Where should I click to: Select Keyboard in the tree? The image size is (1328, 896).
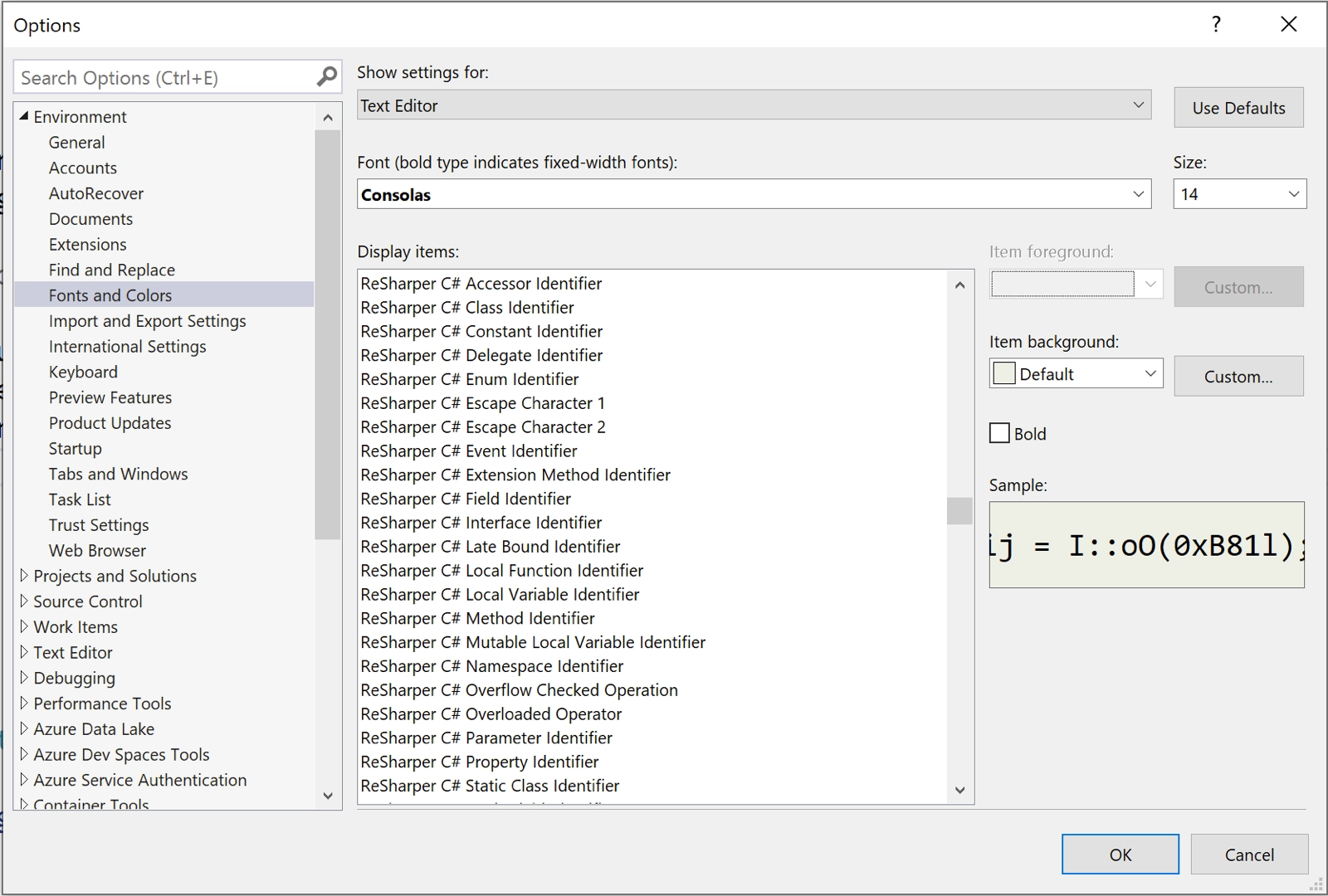[x=83, y=372]
